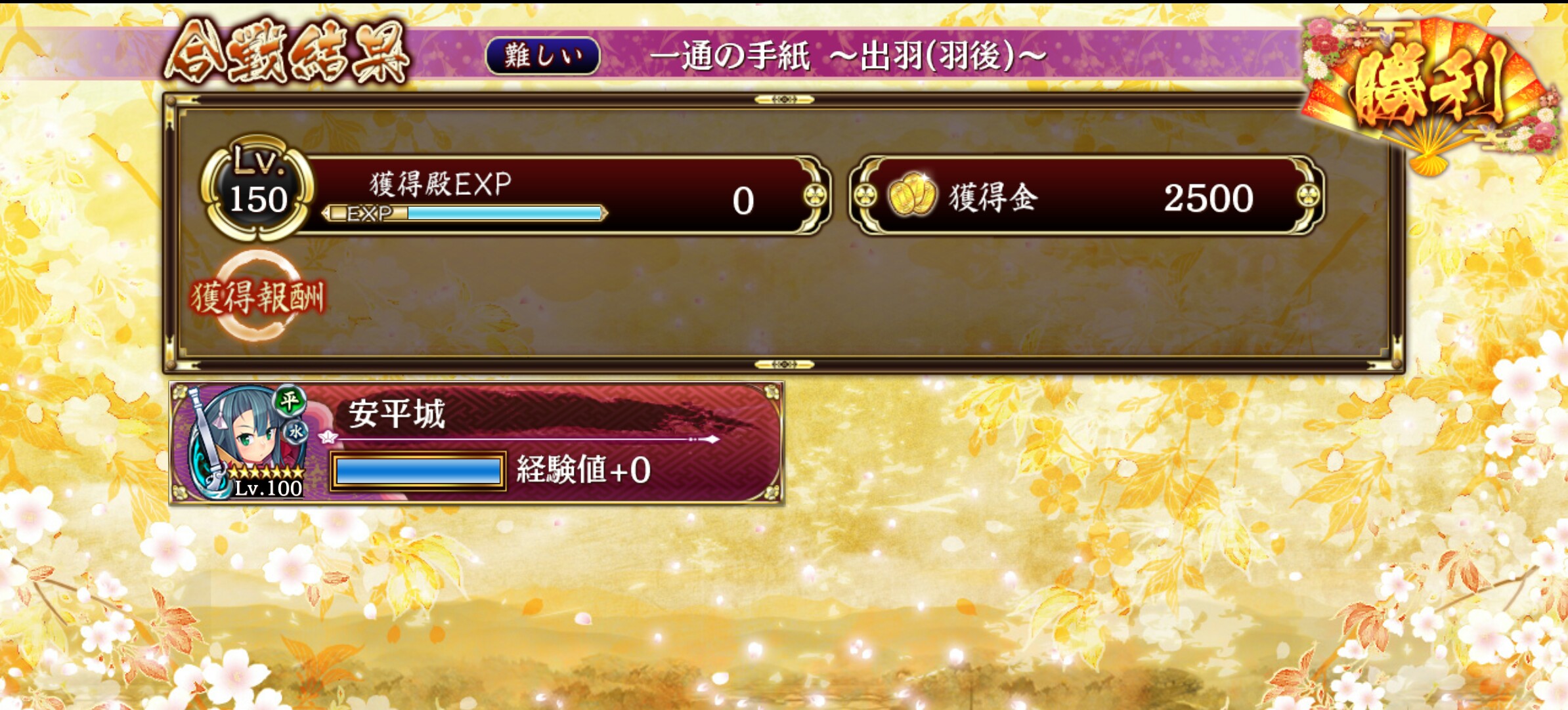
Task: Click the seven star rarity row
Action: pos(266,472)
